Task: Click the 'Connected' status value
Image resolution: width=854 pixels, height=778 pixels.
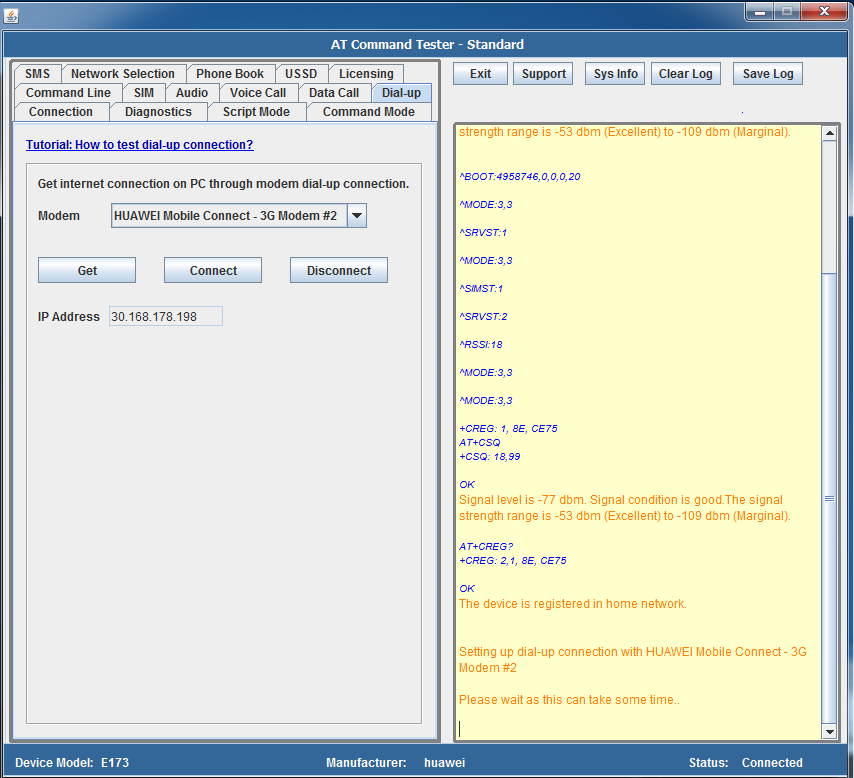Action: click(x=772, y=763)
